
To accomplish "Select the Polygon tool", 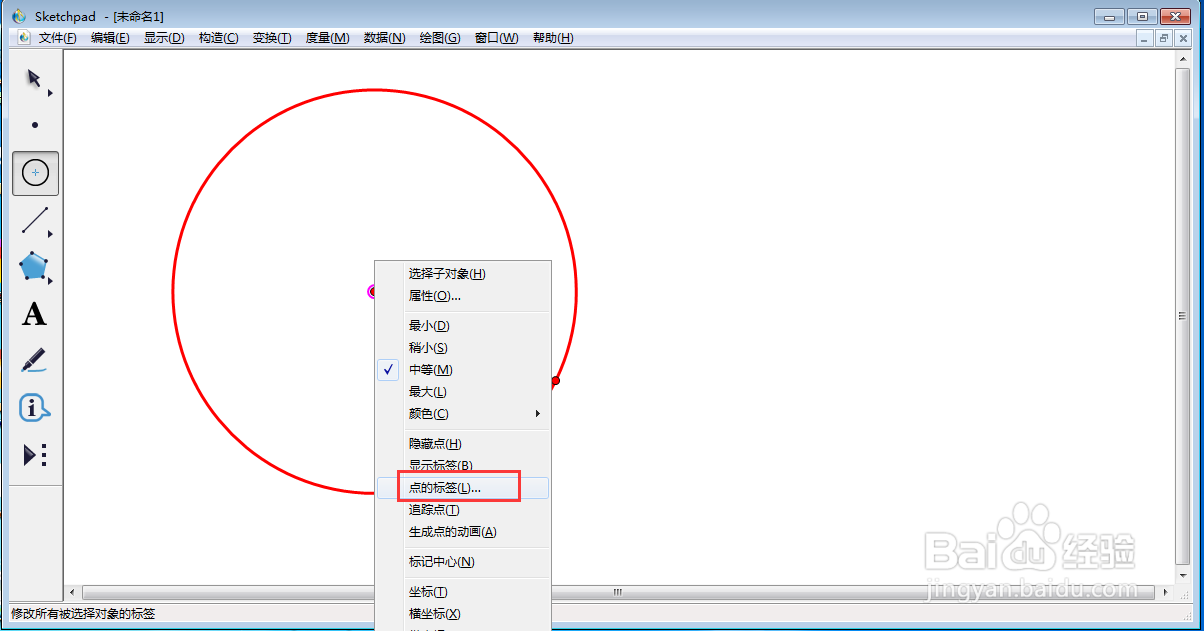I will click(34, 266).
